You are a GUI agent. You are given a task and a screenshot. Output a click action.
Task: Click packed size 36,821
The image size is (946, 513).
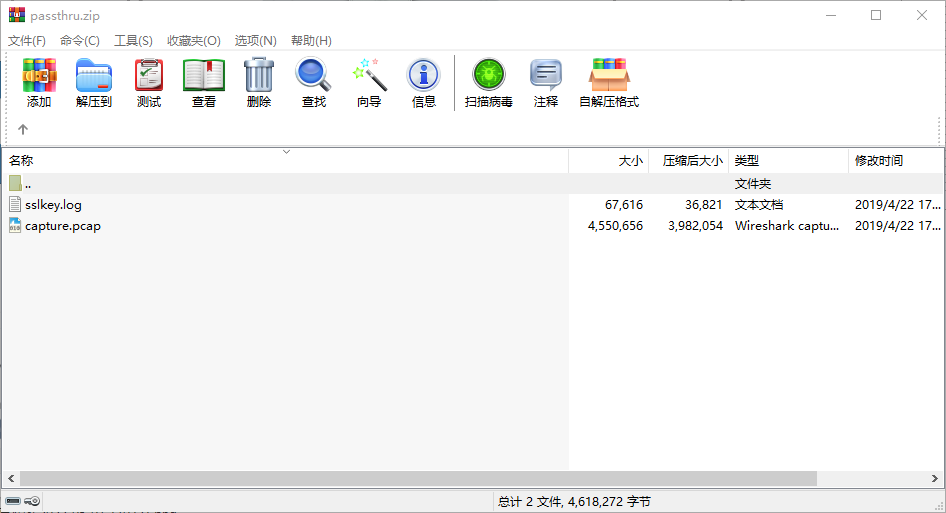703,205
